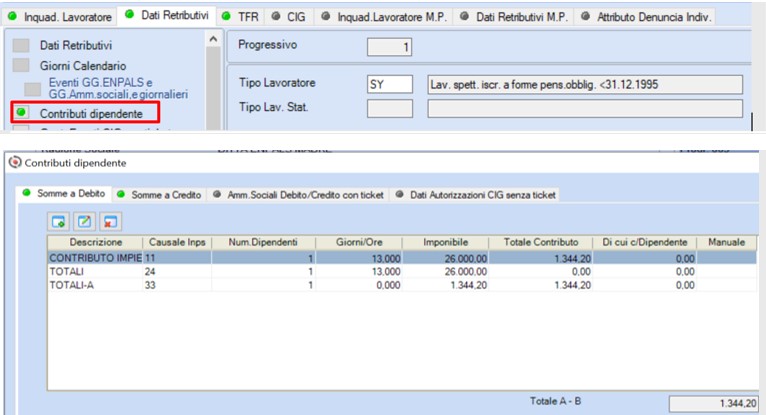
Task: Open Contributi dipendente in the side list
Action: click(x=91, y=114)
